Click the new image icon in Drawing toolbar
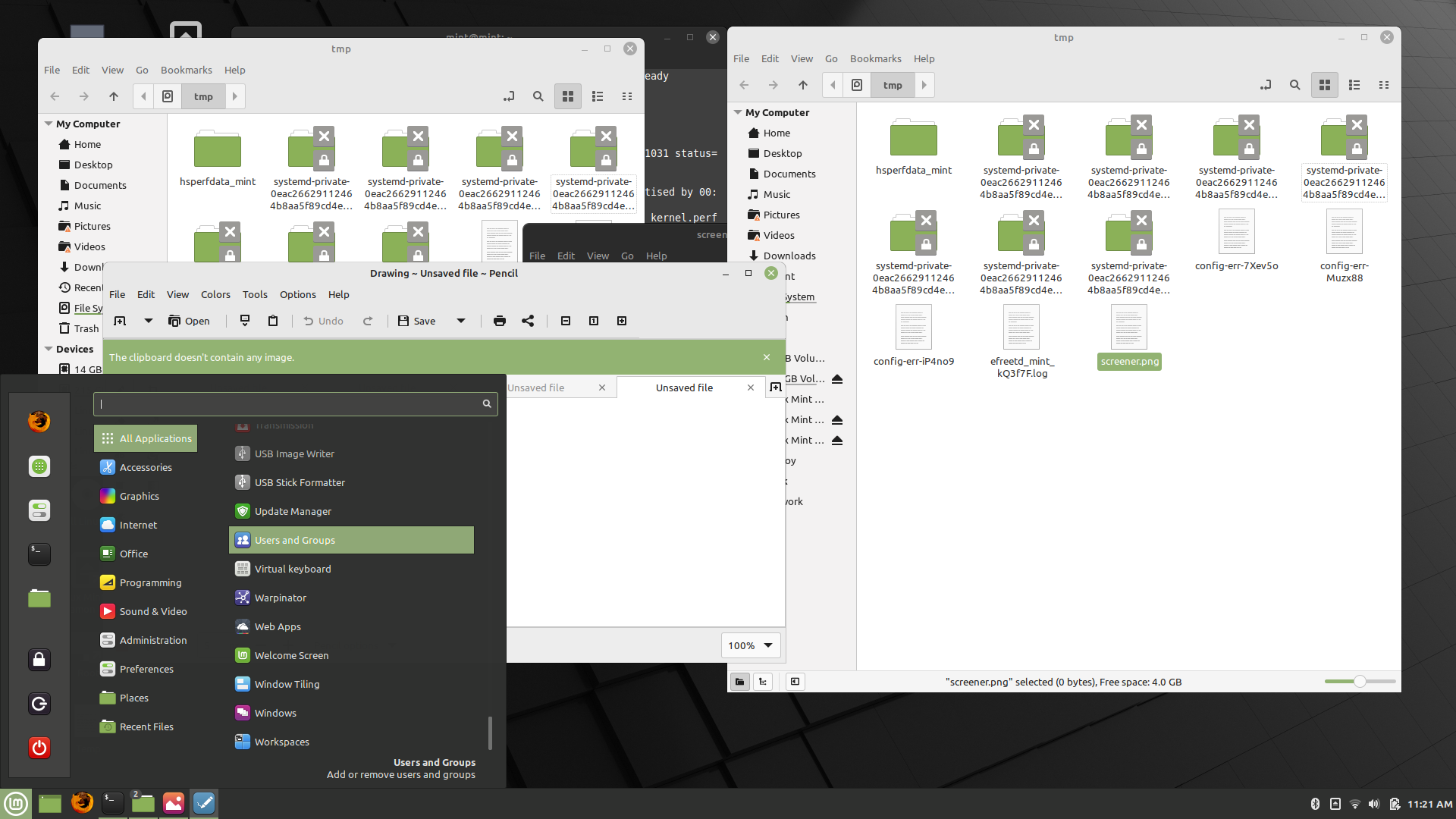Viewport: 1456px width, 819px height. click(120, 321)
